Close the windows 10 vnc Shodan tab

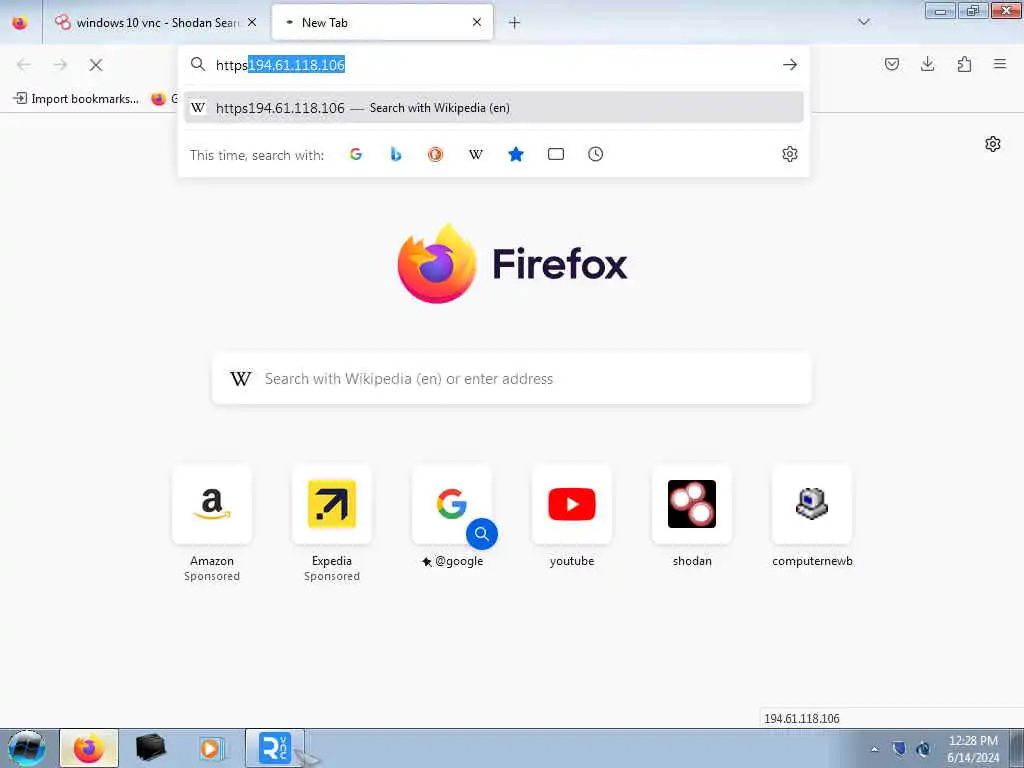(x=252, y=22)
